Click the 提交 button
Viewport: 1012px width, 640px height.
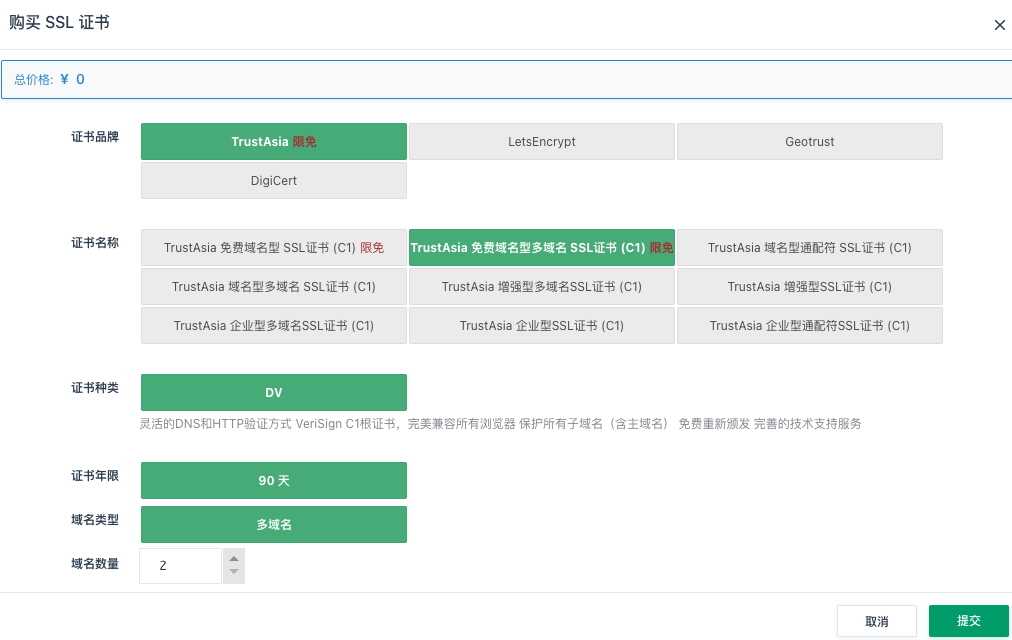point(969,621)
